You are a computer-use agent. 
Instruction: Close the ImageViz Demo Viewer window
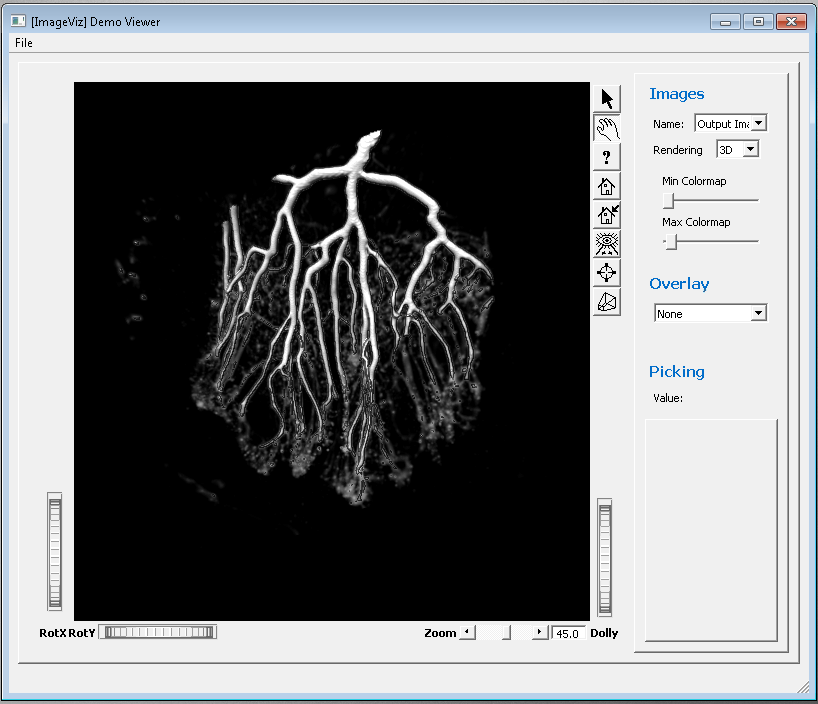point(791,22)
